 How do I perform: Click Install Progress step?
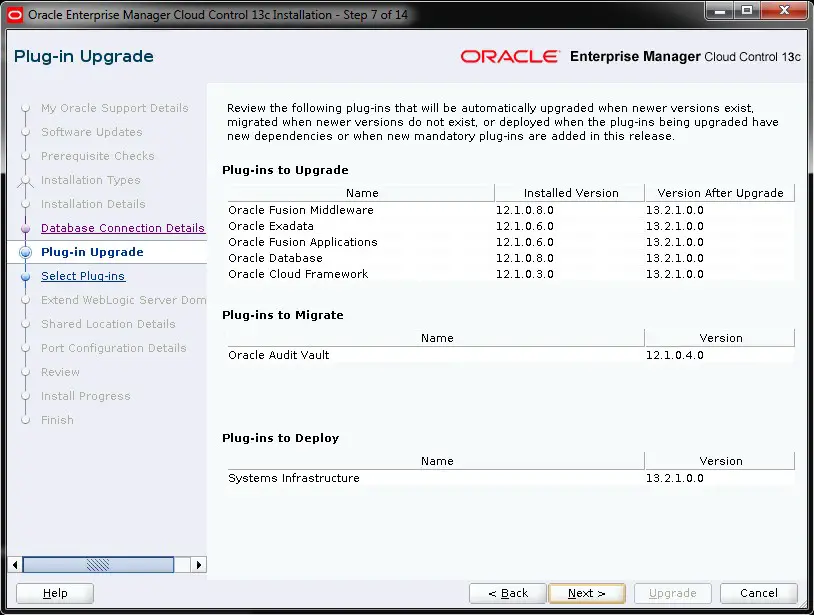pos(86,396)
